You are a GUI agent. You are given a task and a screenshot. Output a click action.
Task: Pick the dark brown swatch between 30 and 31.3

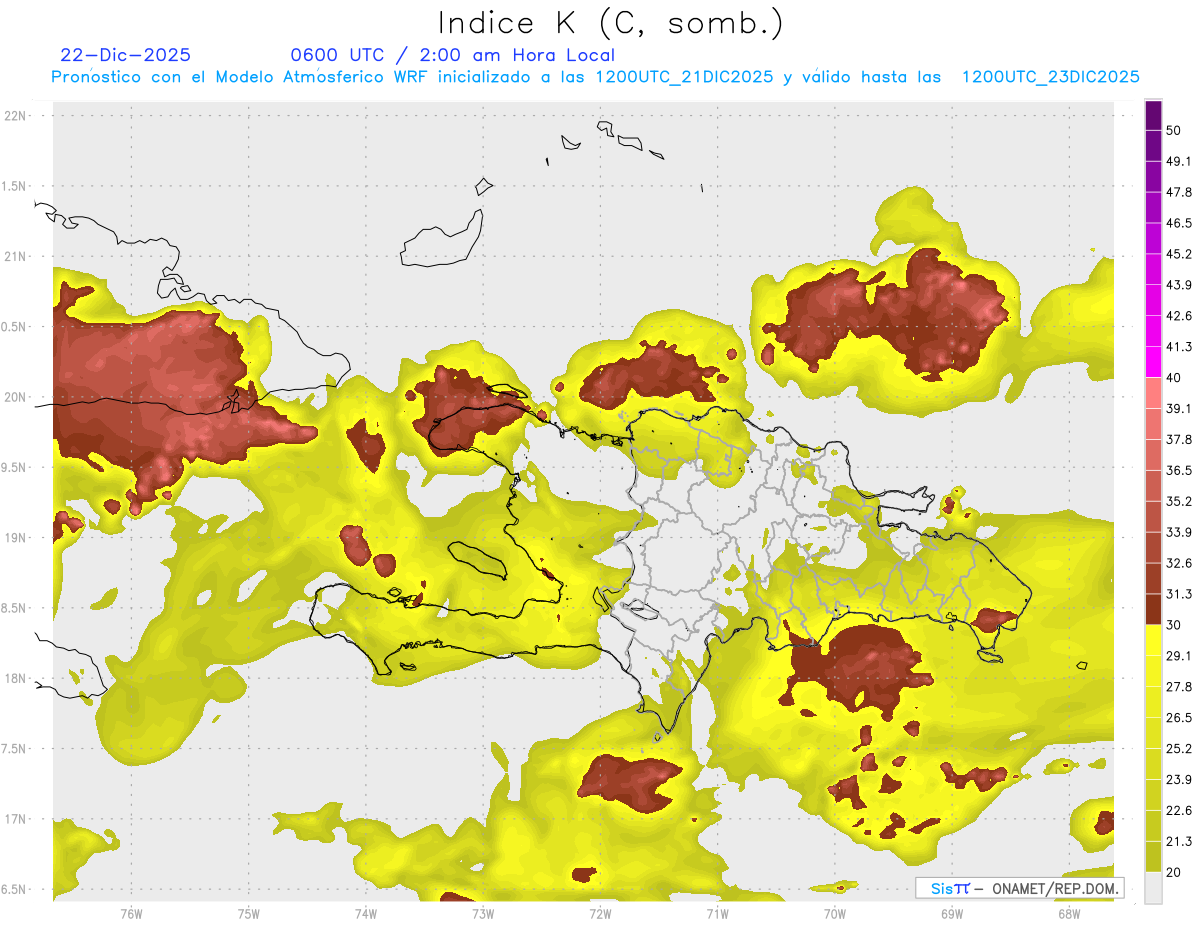pos(1153,609)
